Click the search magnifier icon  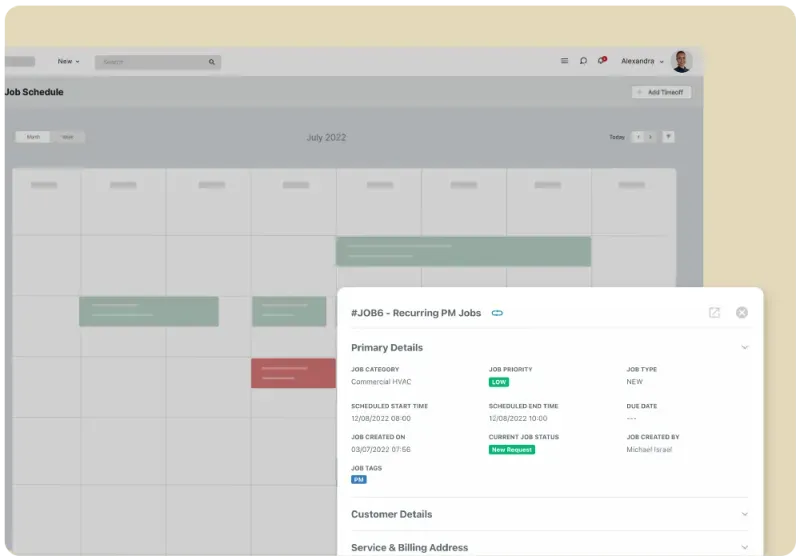click(x=211, y=62)
